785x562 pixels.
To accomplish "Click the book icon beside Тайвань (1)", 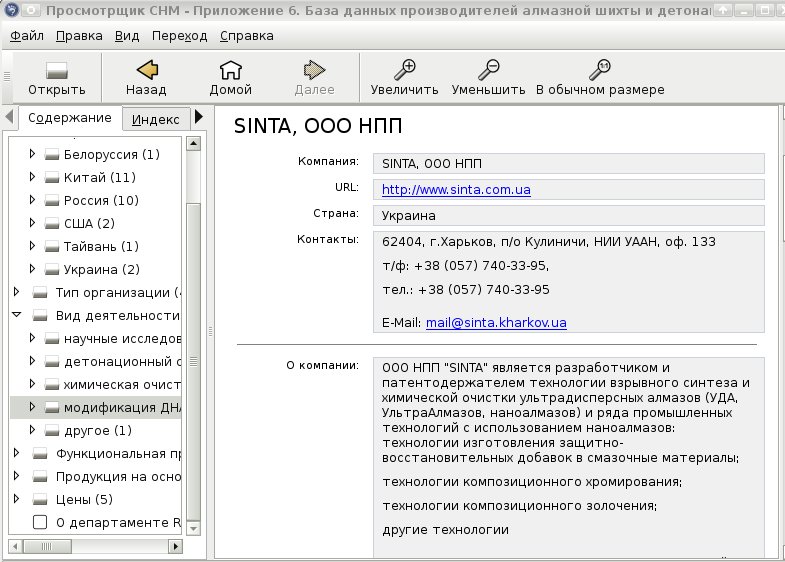I will pos(52,247).
